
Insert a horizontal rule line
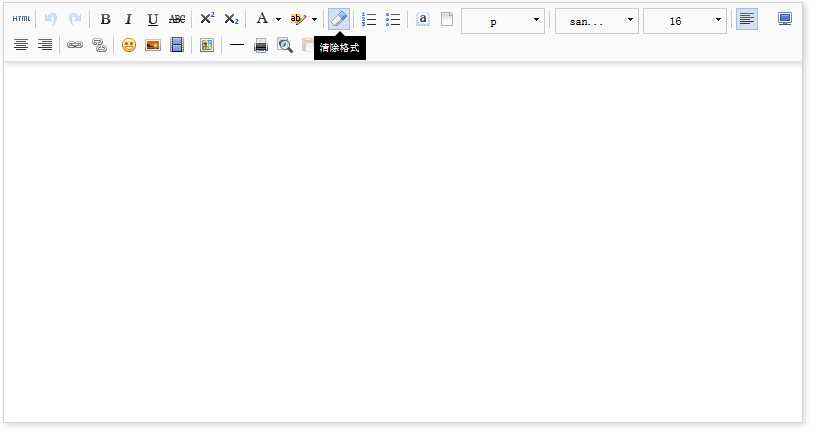(237, 45)
